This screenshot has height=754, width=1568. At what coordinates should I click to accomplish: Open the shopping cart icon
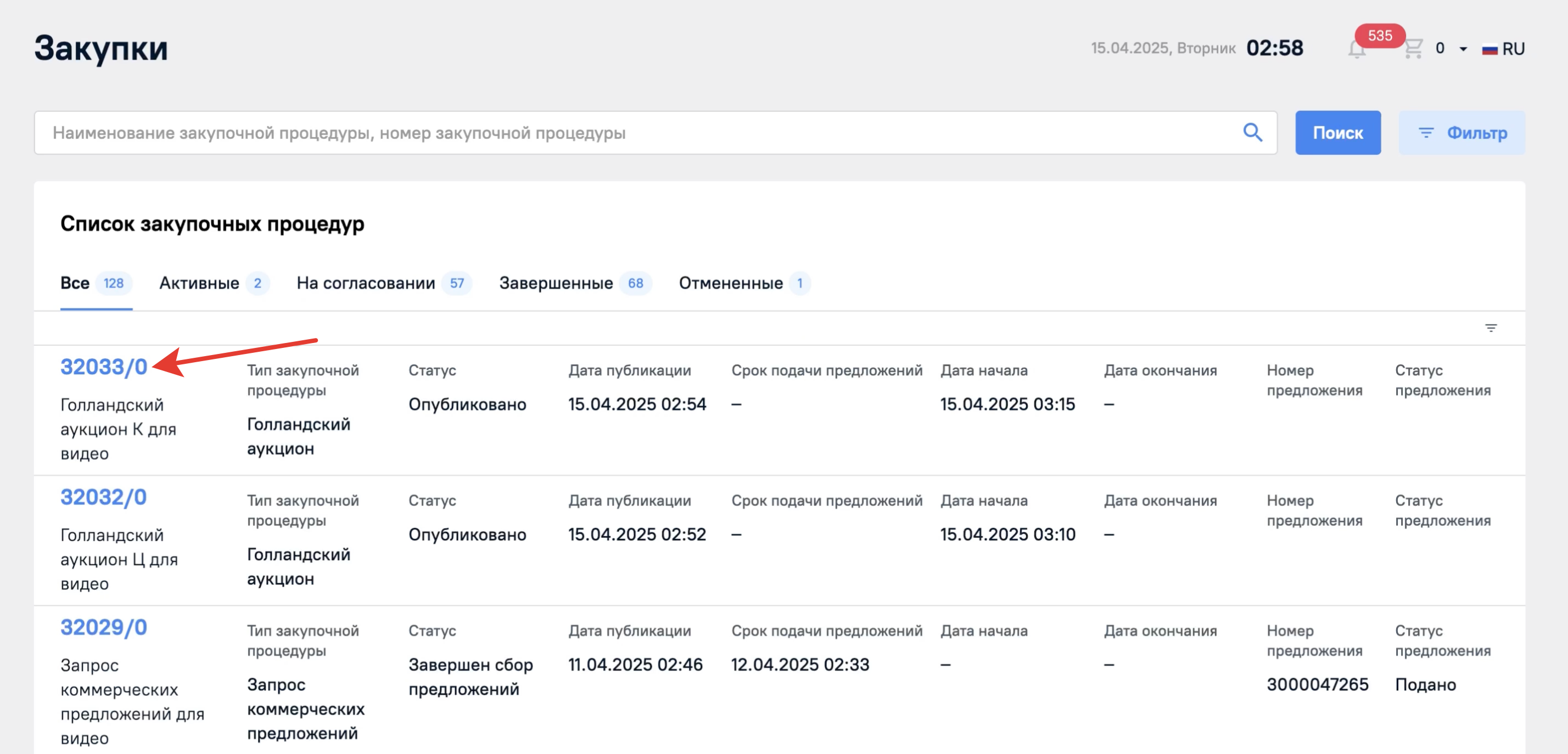pos(1413,49)
